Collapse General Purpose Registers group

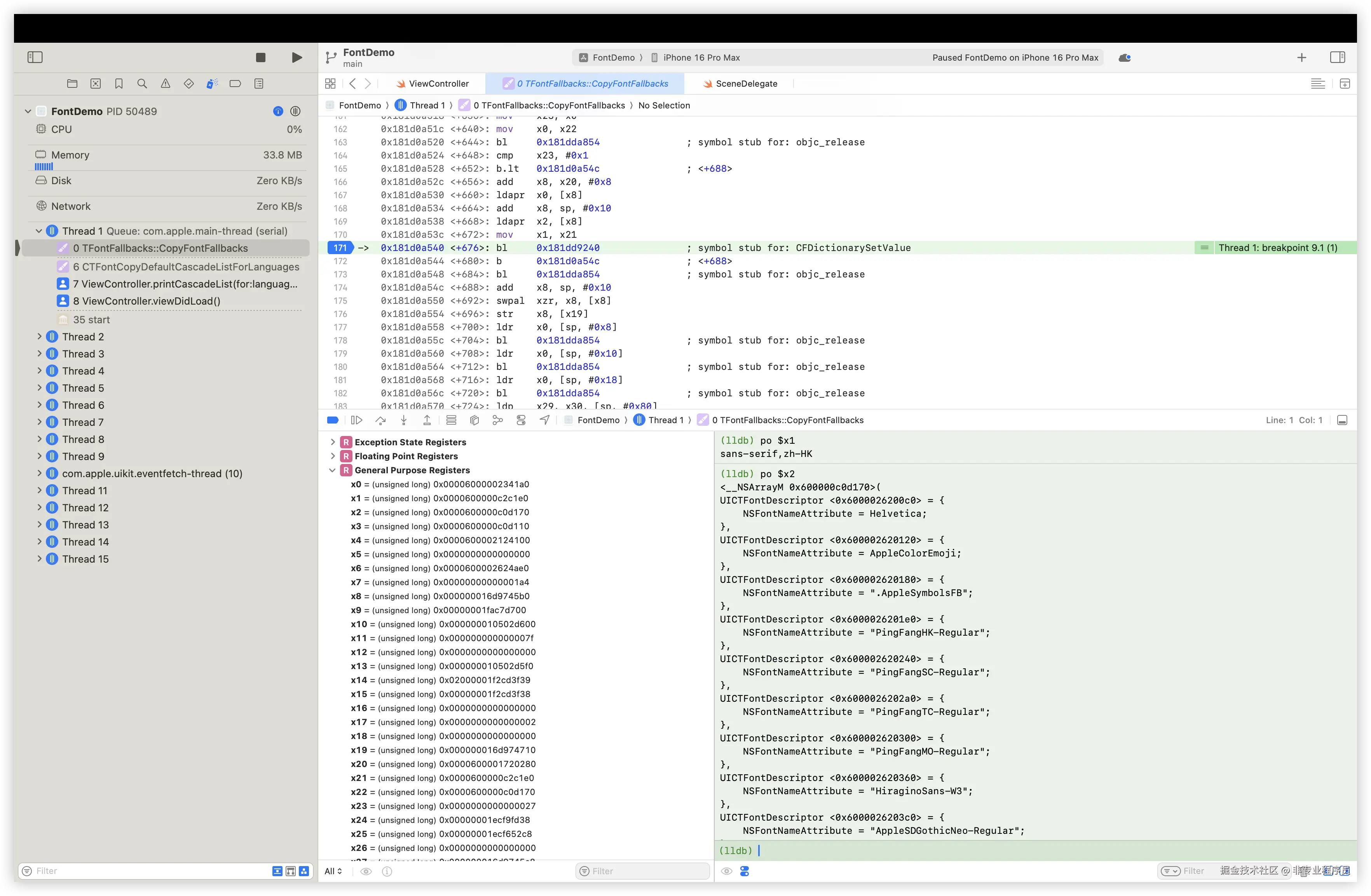pyautogui.click(x=332, y=471)
